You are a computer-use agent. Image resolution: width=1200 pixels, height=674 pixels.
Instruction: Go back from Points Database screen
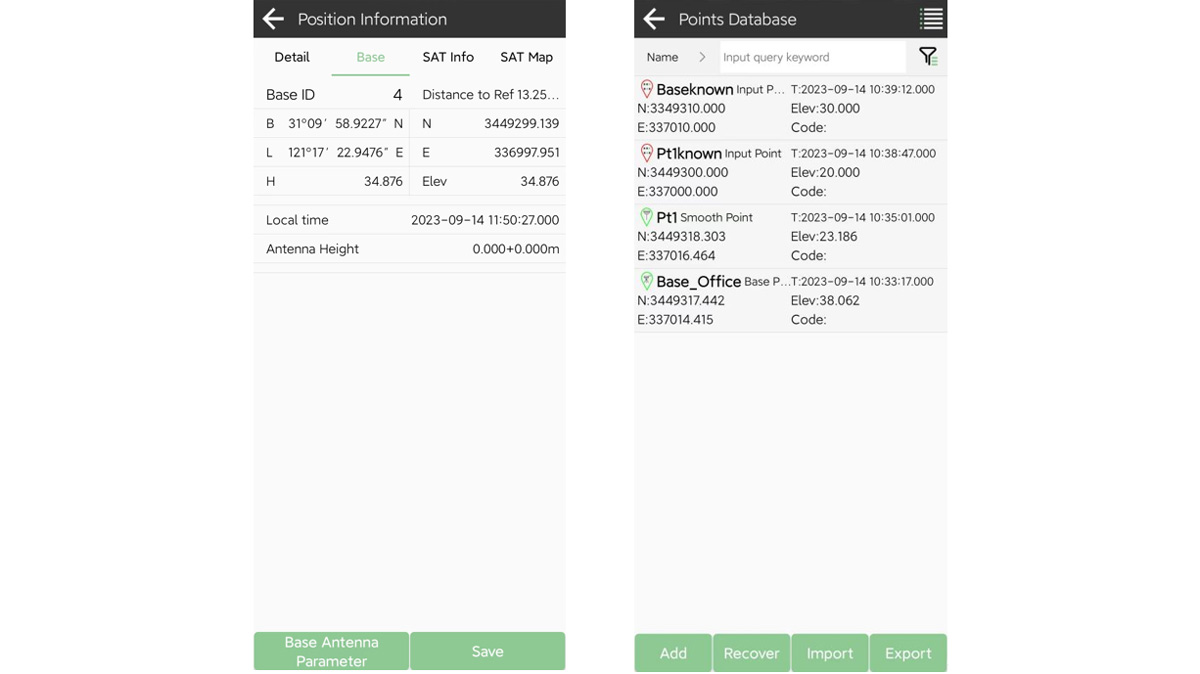654,19
